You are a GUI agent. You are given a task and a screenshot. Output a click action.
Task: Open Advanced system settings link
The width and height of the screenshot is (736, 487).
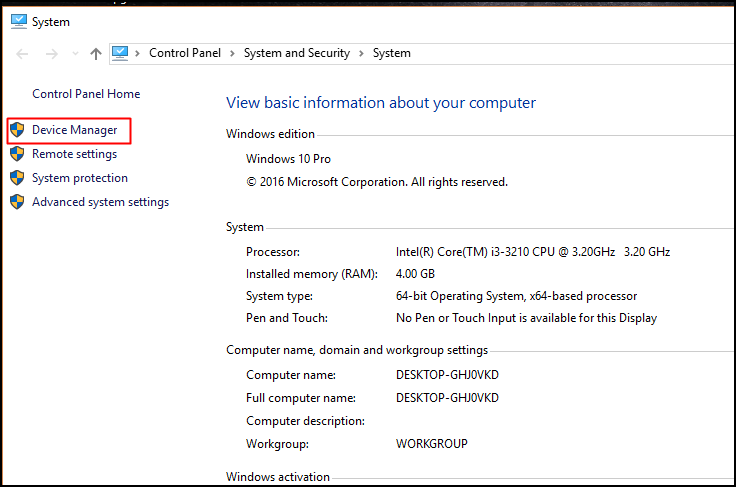(100, 202)
